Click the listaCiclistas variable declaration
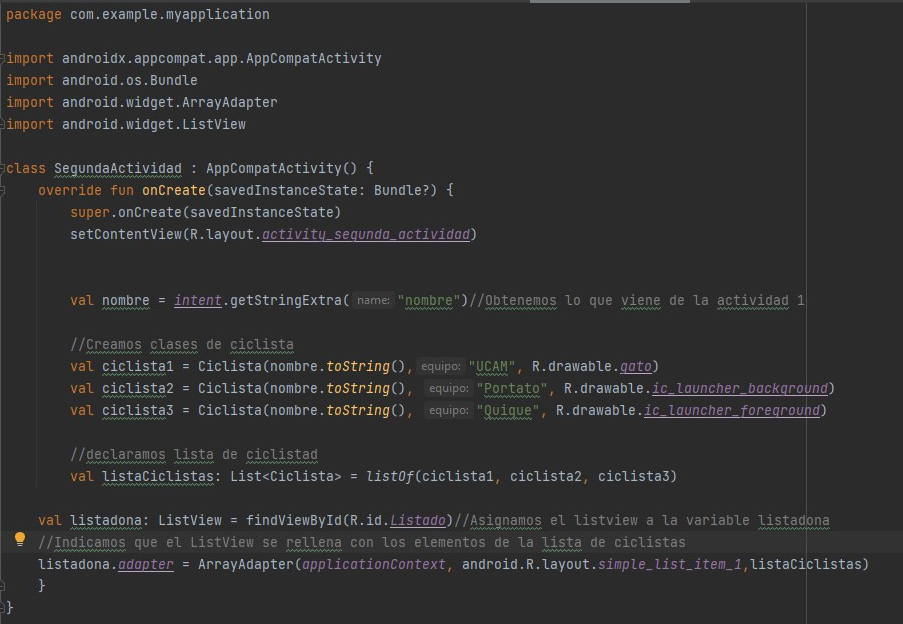Image resolution: width=903 pixels, height=624 pixels. (x=157, y=476)
